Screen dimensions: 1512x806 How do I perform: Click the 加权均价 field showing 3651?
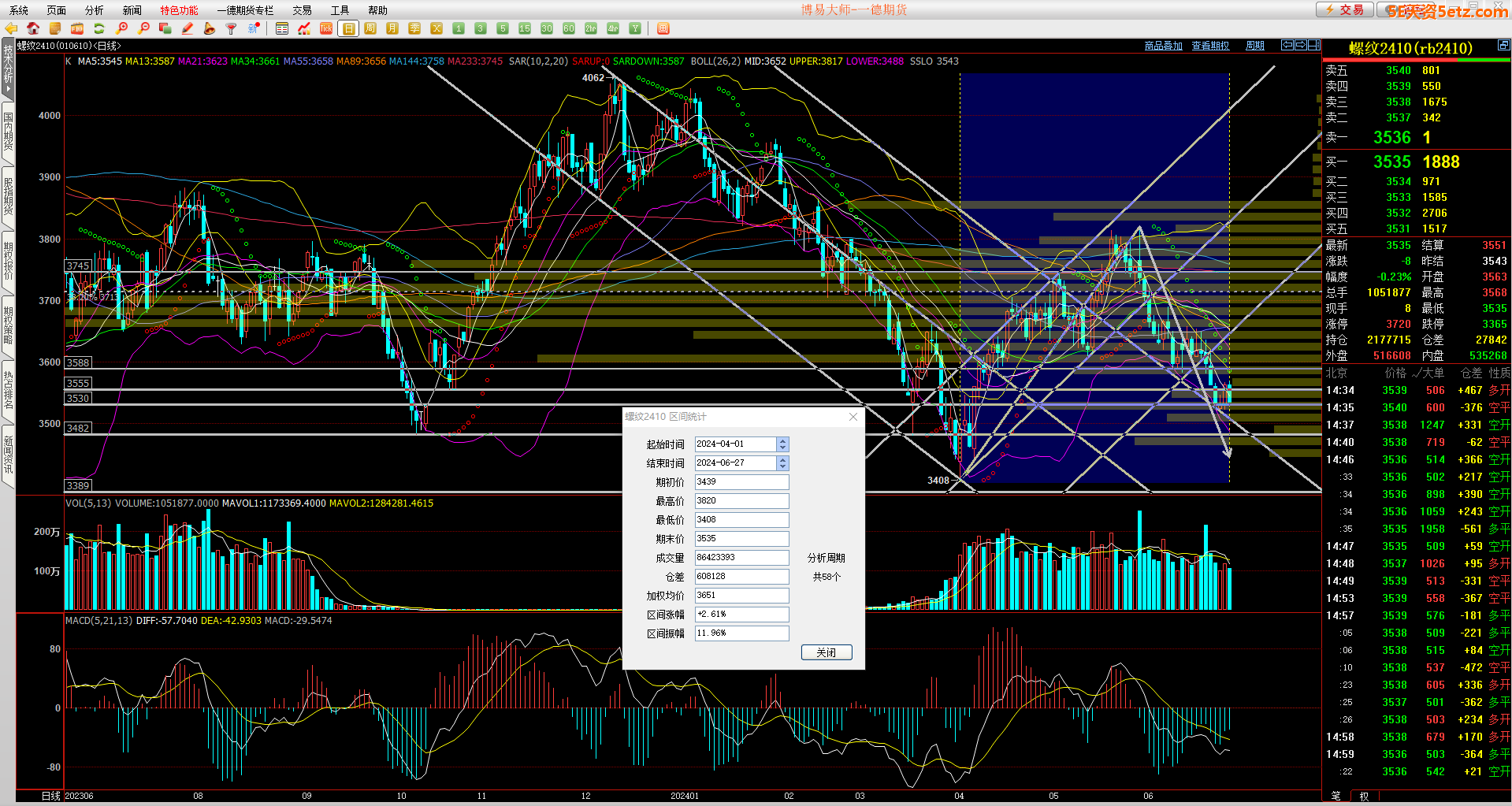tap(741, 596)
